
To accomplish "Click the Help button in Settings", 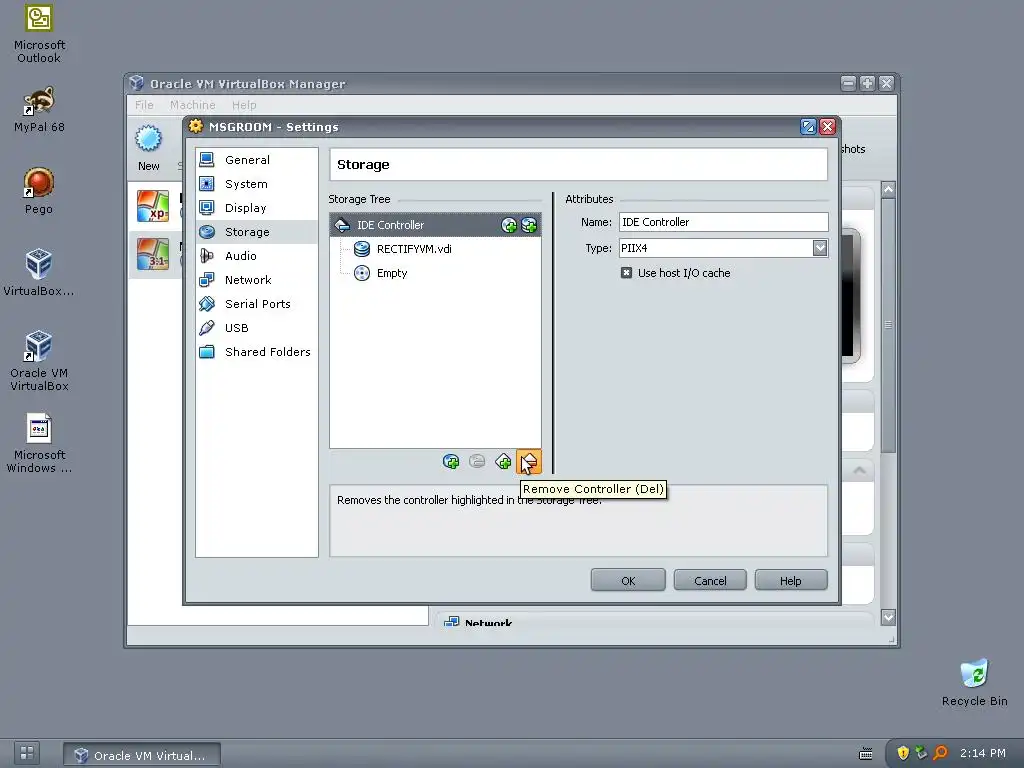I will [791, 581].
